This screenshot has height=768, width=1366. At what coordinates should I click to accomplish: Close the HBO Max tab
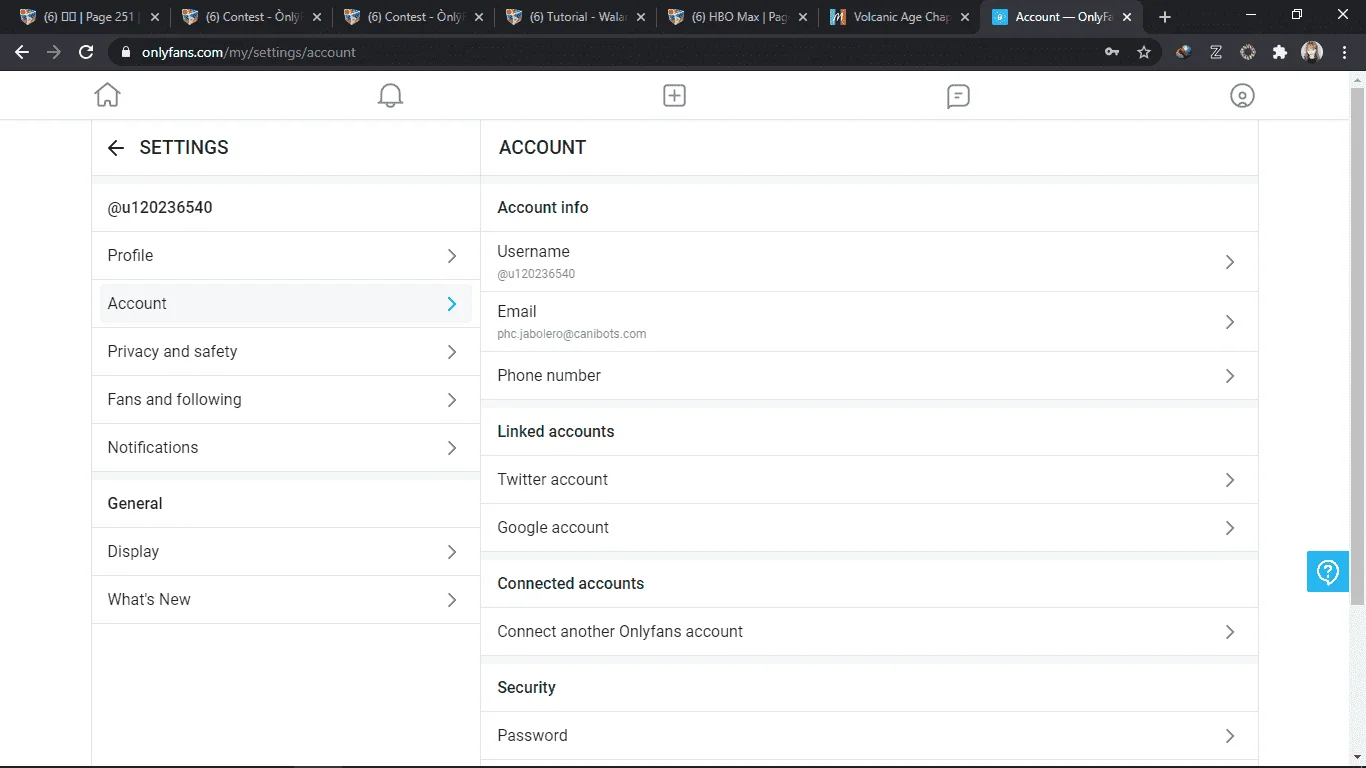(x=802, y=17)
